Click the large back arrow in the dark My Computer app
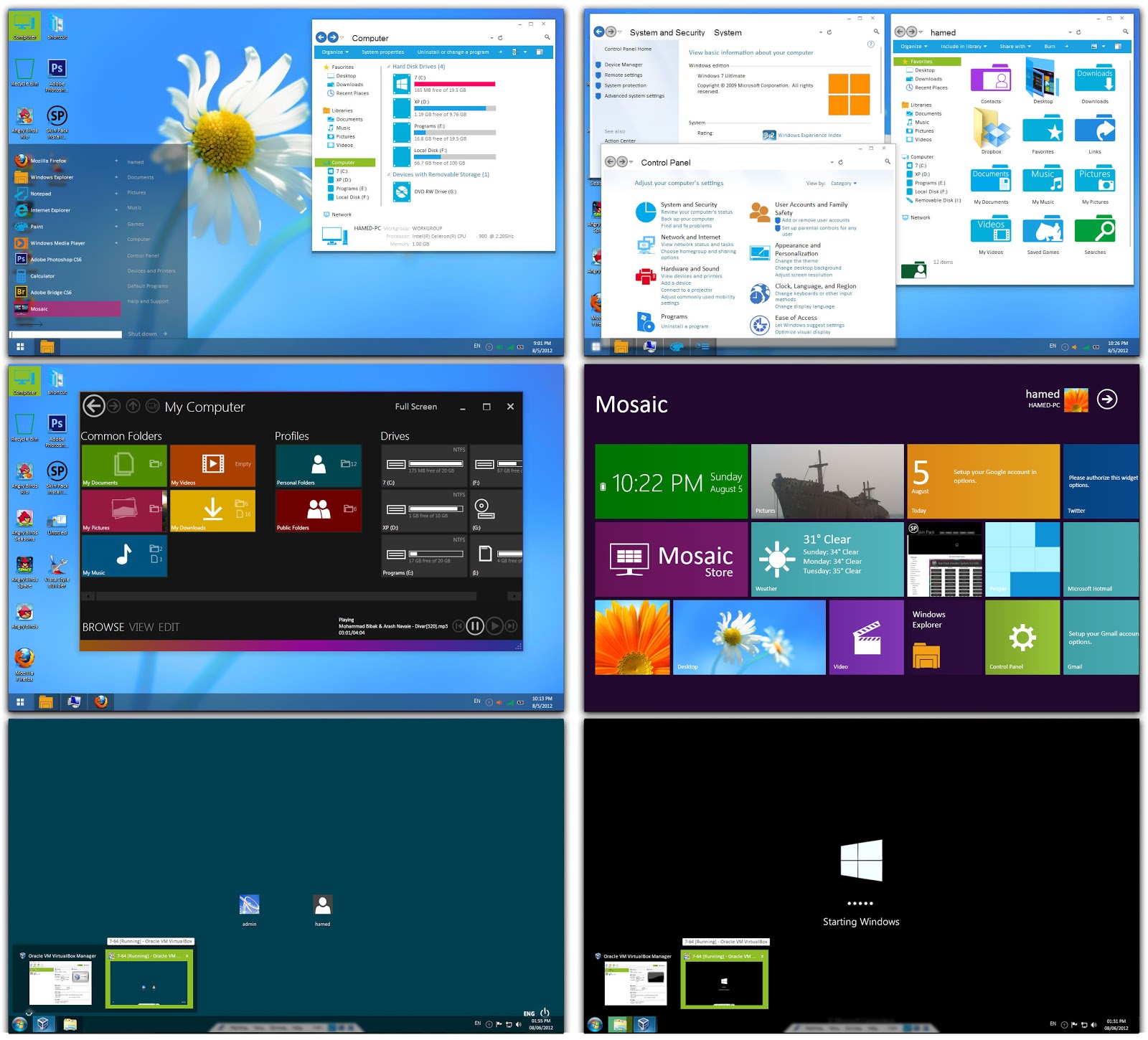Screen dimensions: 1148x1040 coord(93,406)
